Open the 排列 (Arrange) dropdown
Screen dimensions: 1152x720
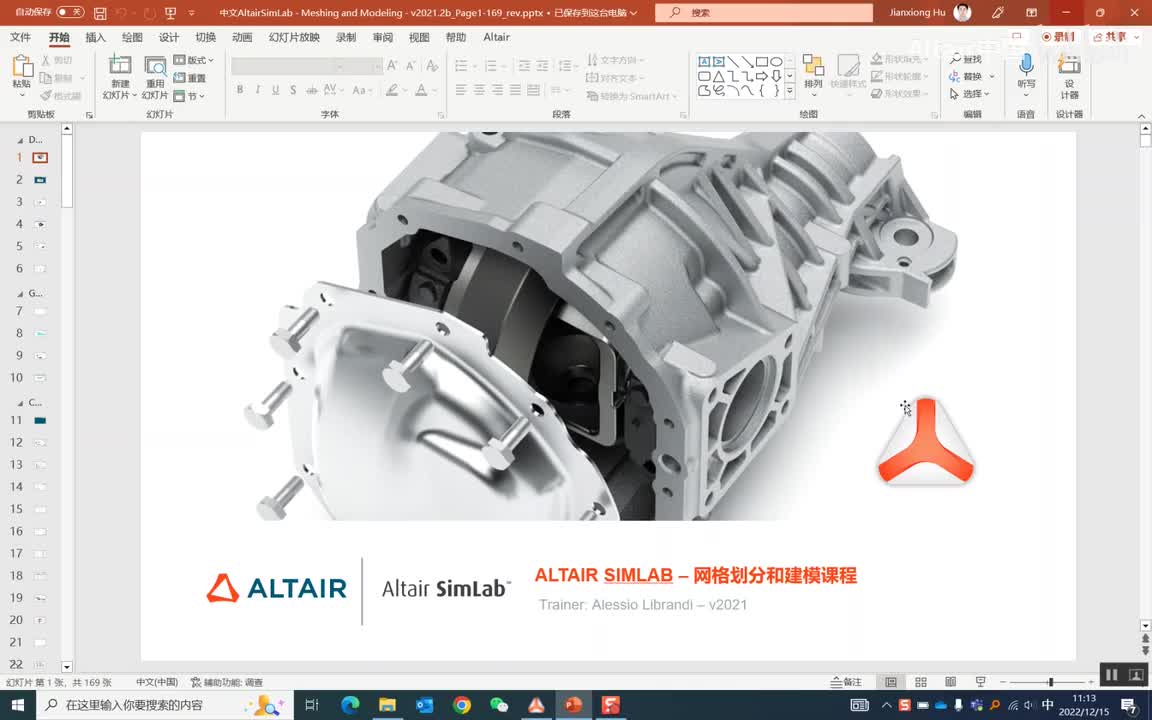point(813,73)
